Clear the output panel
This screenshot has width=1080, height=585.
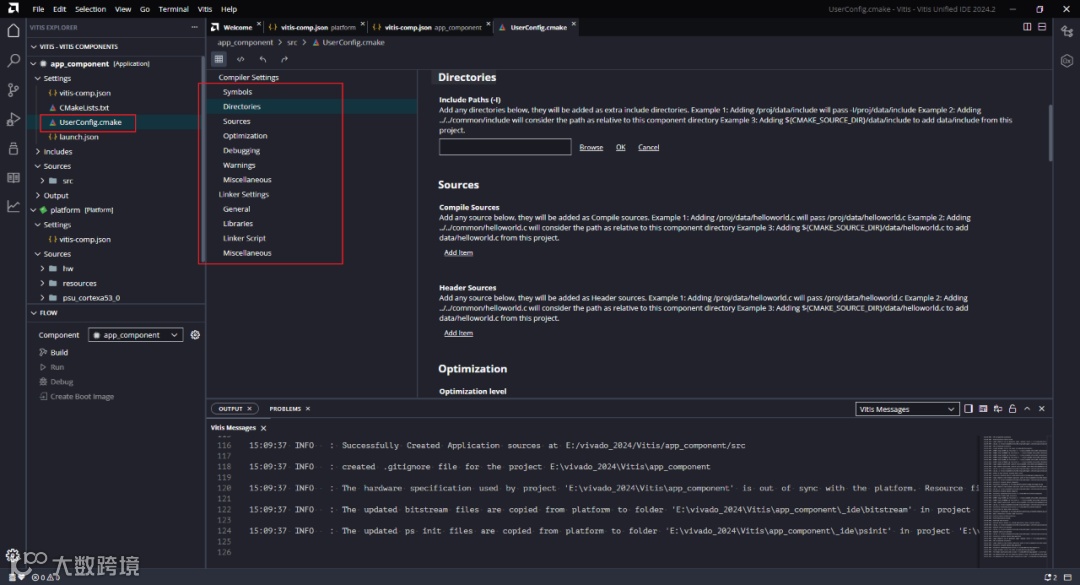983,409
